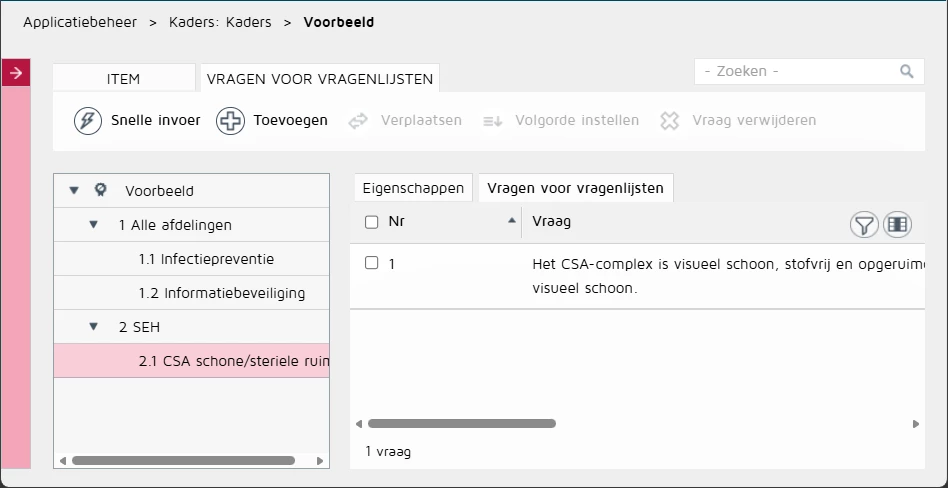Screen dimensions: 948x488
Task: Open the filter funnel icon
Action: click(x=864, y=225)
